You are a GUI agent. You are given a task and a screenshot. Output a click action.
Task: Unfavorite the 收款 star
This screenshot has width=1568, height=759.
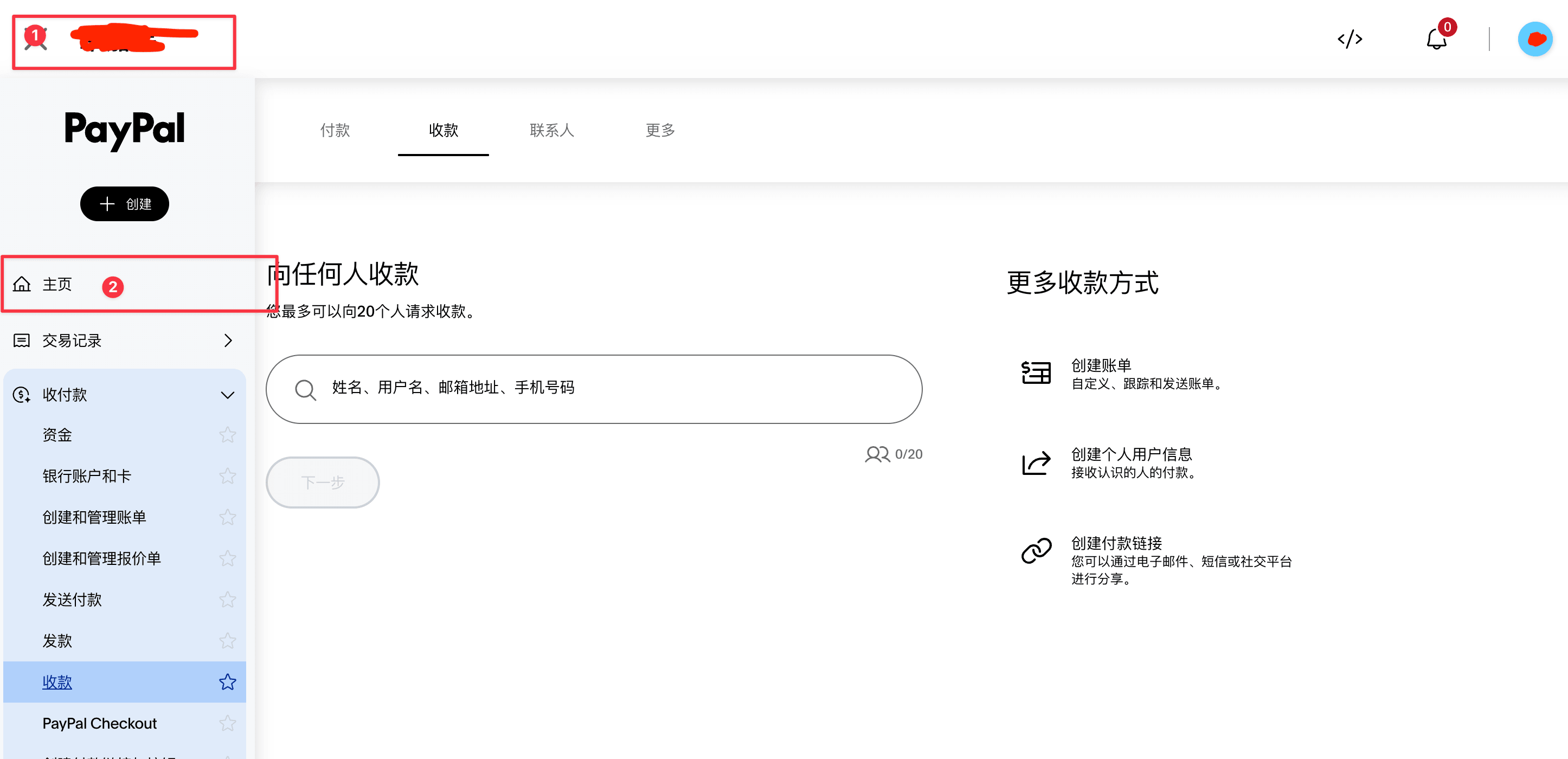point(228,681)
